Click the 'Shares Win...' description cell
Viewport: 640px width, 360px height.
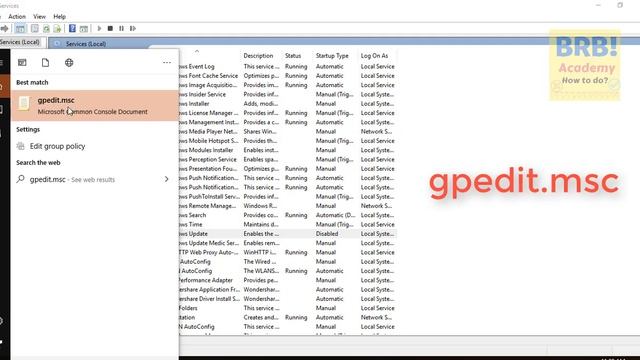click(260, 131)
